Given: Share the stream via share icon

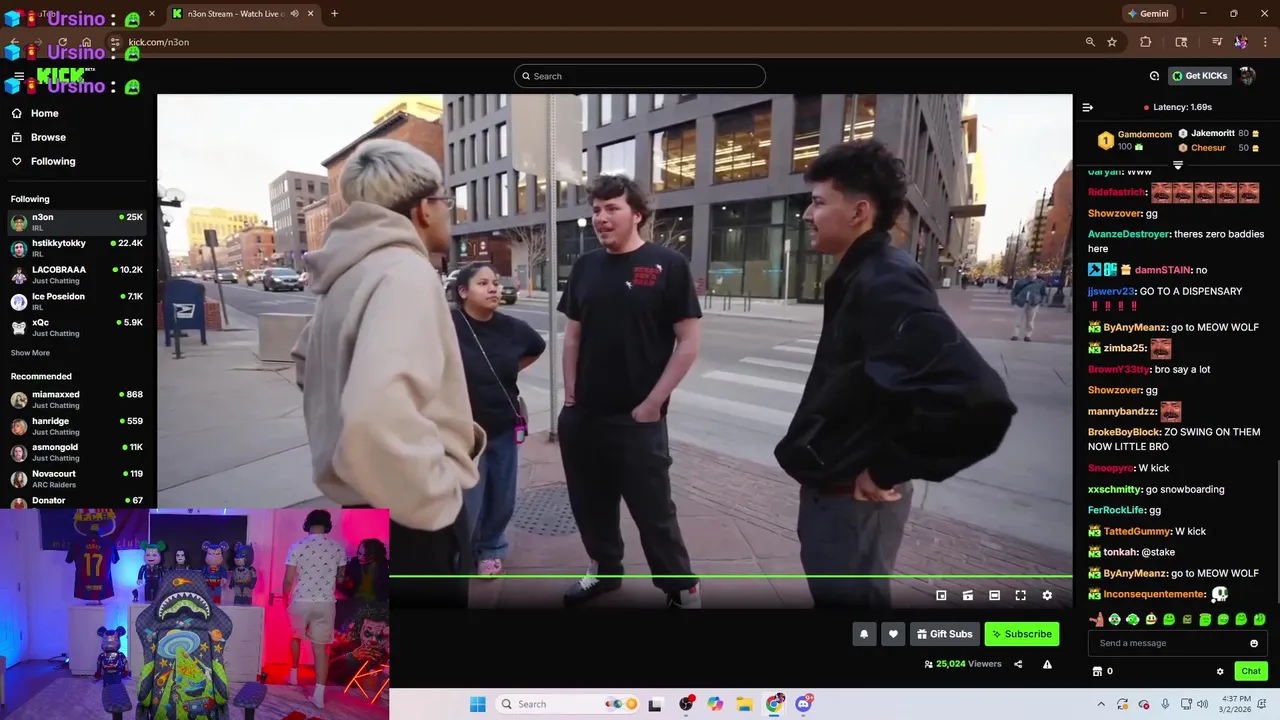Looking at the screenshot, I should pyautogui.click(x=1018, y=664).
